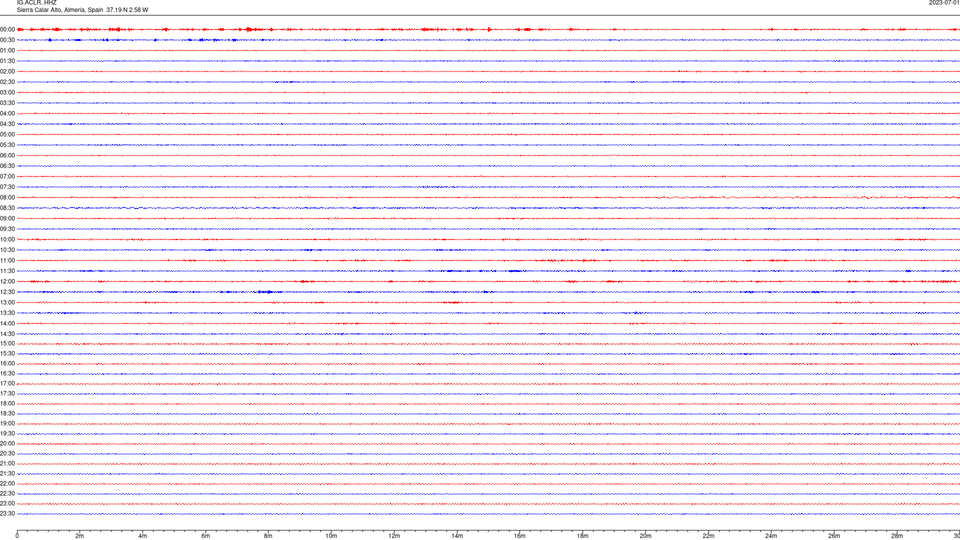This screenshot has width=960, height=540.
Task: Click the 11:30 row label
Action: tap(7, 271)
